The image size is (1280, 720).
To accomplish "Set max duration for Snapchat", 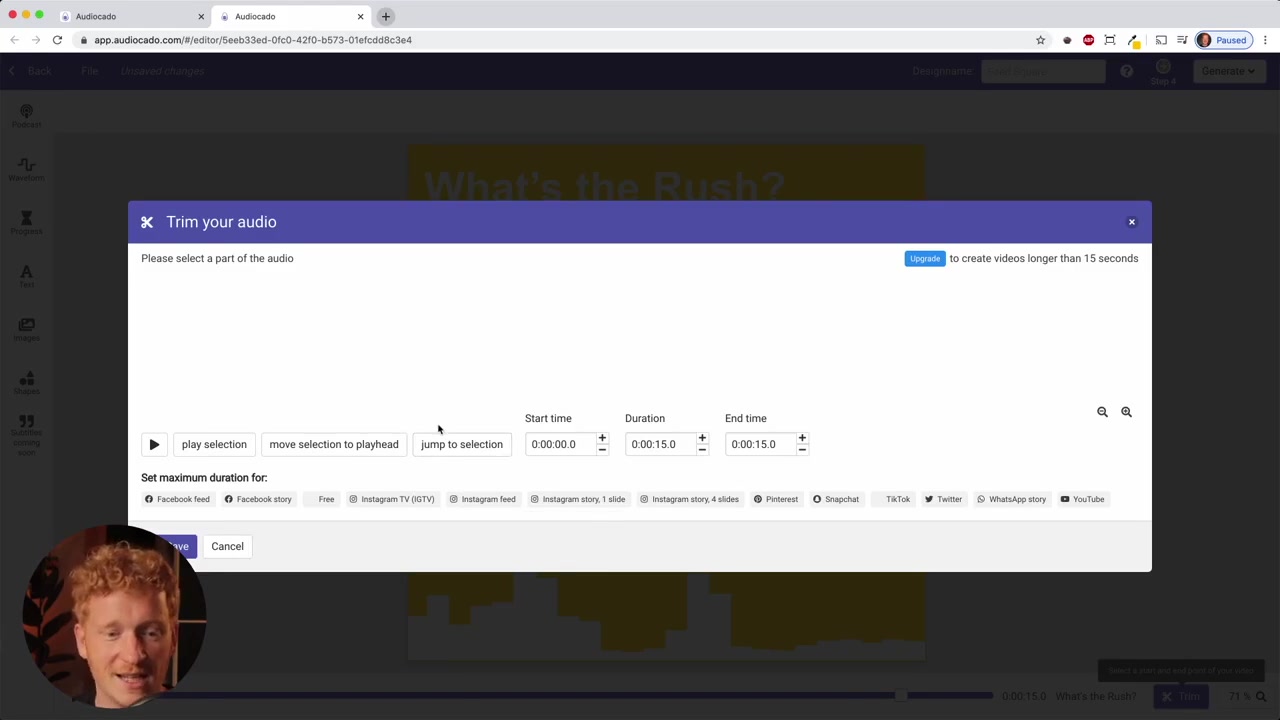I will pyautogui.click(x=836, y=499).
